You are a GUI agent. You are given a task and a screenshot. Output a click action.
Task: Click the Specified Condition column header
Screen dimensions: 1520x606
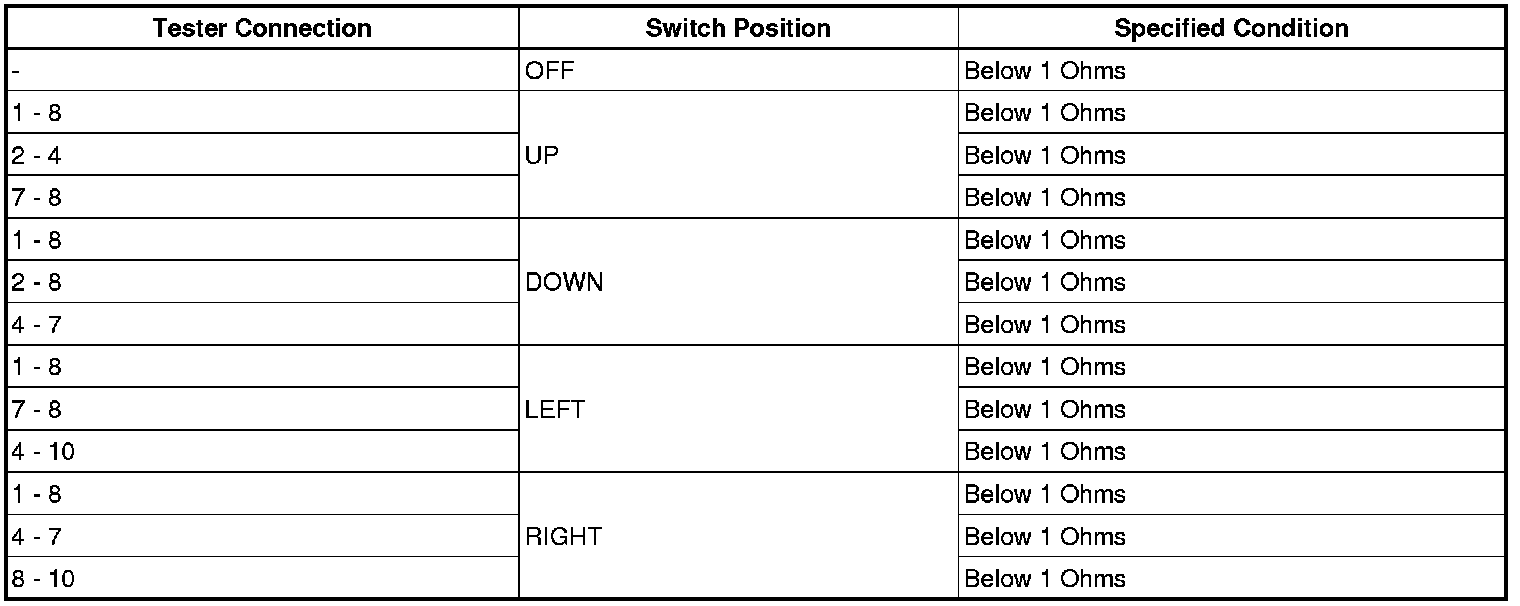coord(1231,28)
